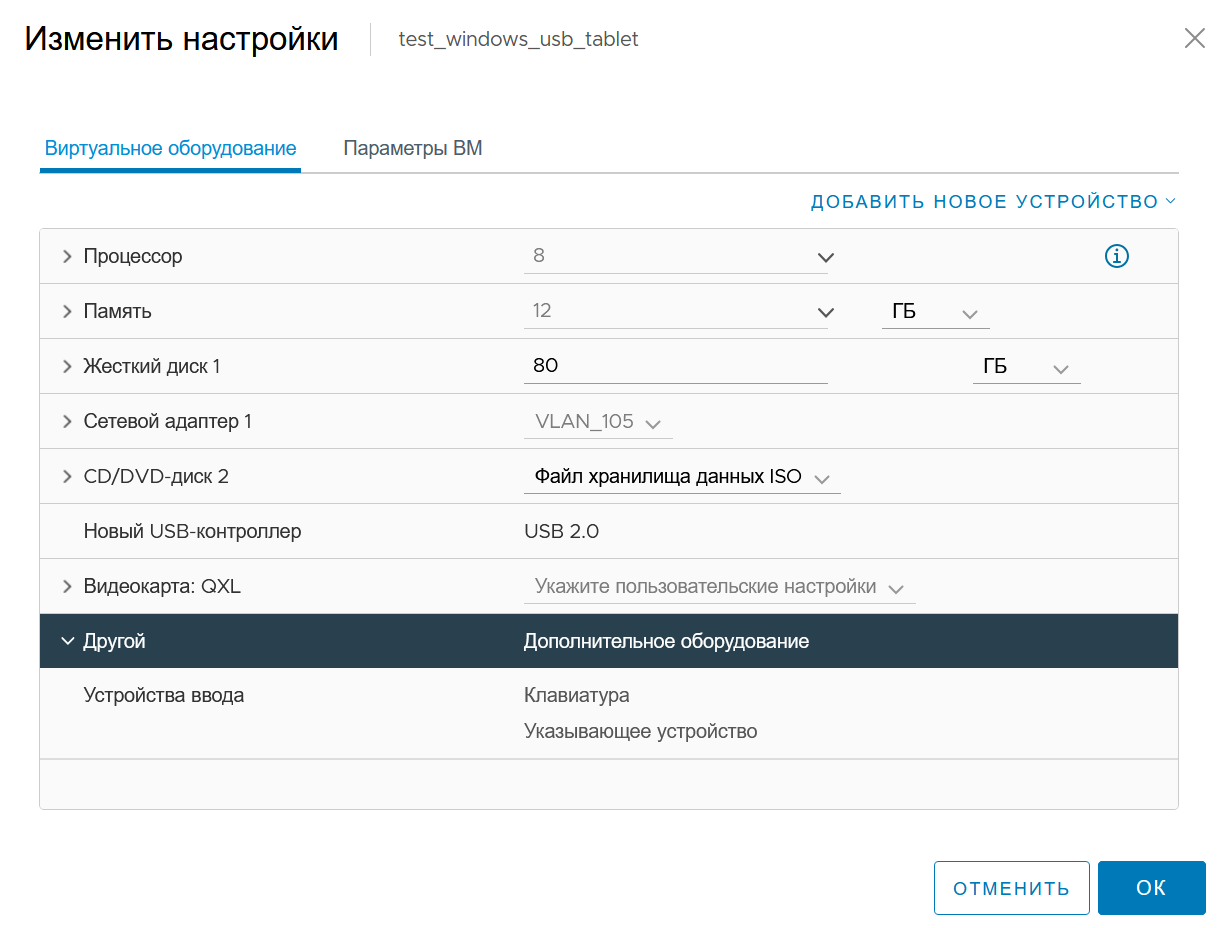Click the Клавиатура input device text

(x=577, y=695)
